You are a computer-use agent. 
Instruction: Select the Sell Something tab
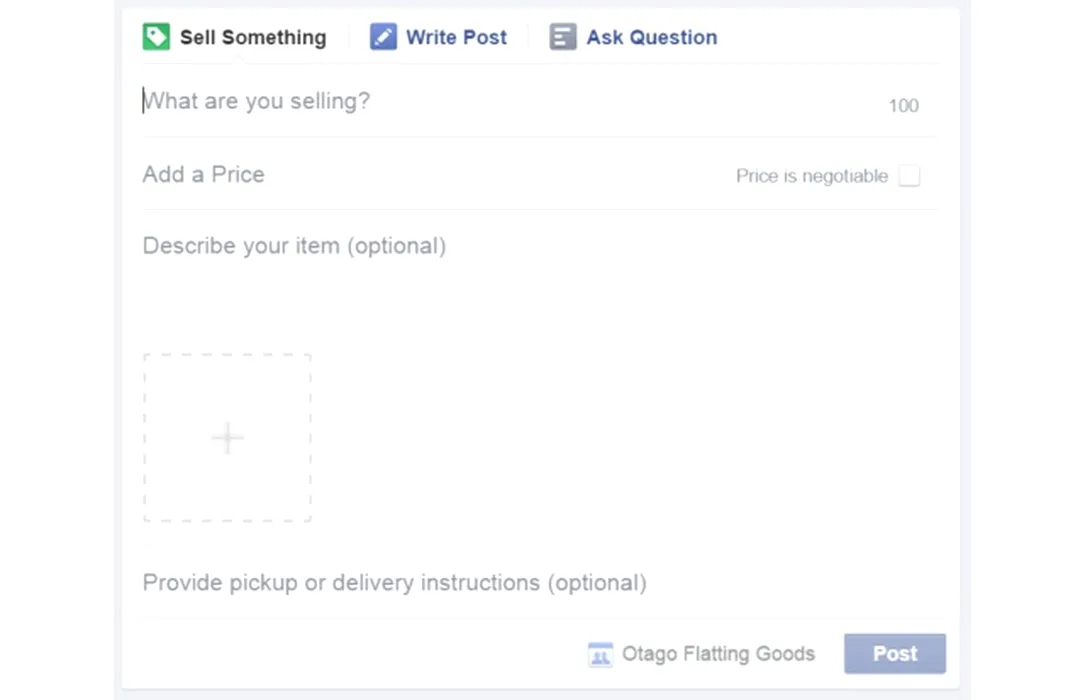pos(235,37)
